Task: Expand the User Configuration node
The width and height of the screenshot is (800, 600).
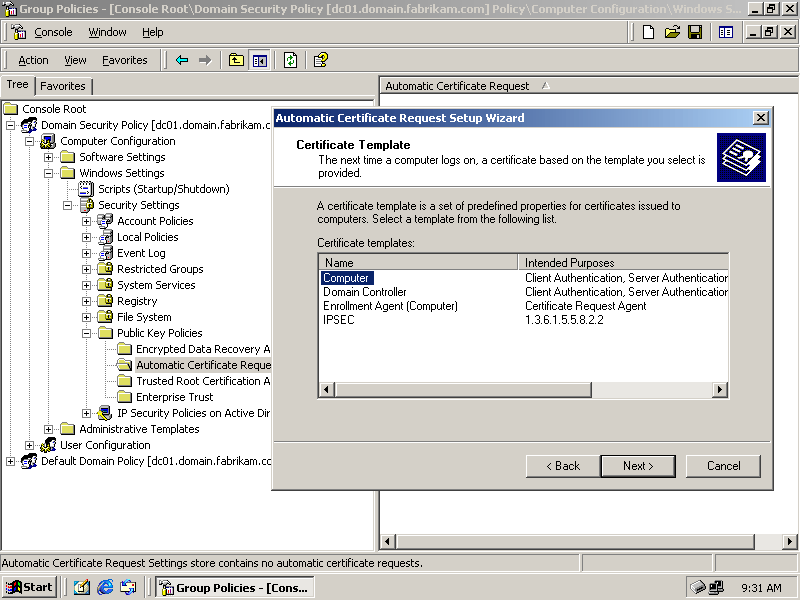Action: pos(30,445)
